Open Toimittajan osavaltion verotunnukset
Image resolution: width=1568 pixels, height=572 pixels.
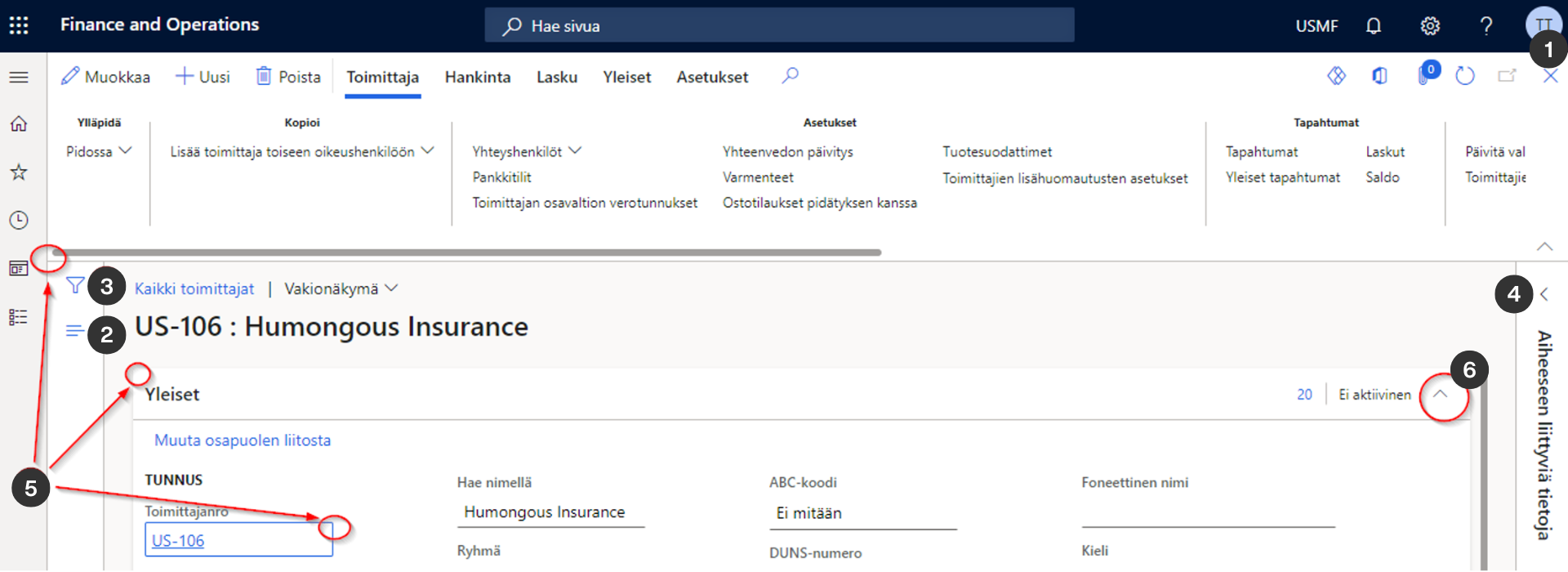pos(585,203)
